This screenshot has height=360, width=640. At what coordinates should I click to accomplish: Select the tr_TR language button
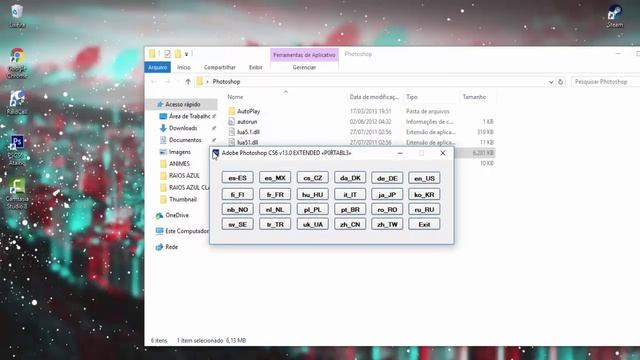point(275,224)
